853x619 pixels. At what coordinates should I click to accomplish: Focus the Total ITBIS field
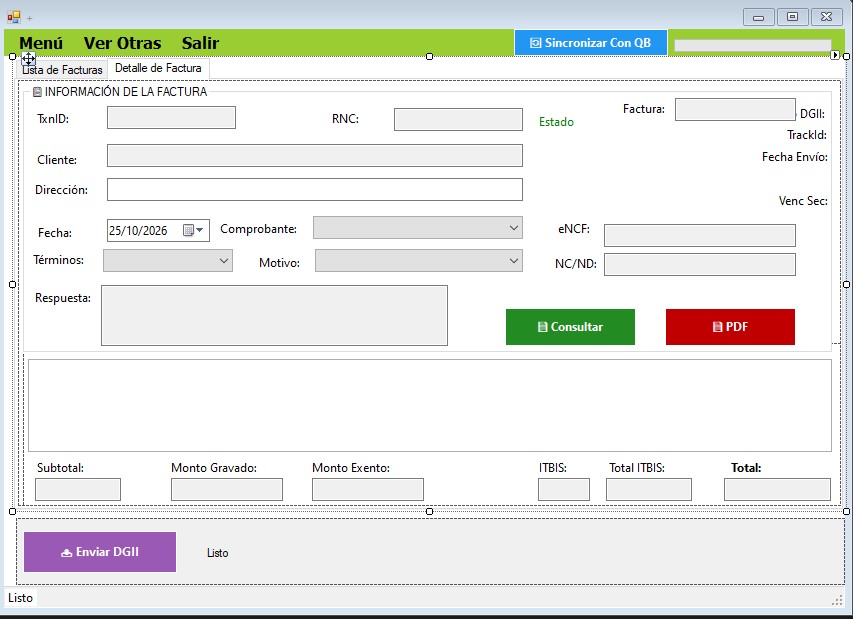(x=649, y=490)
